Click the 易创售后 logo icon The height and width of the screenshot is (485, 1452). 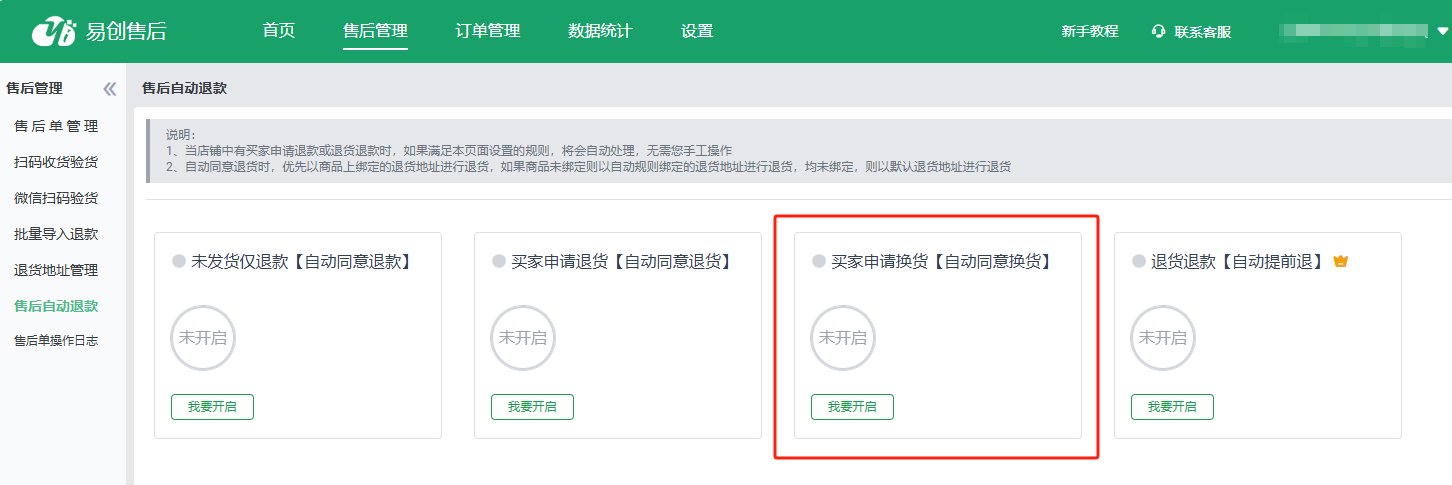[x=54, y=31]
